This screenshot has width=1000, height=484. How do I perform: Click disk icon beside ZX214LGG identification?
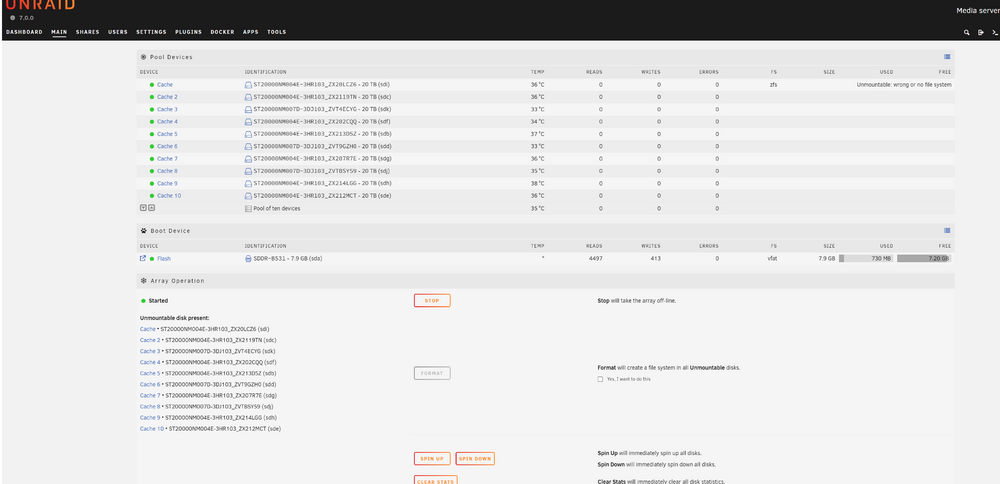[x=249, y=184]
